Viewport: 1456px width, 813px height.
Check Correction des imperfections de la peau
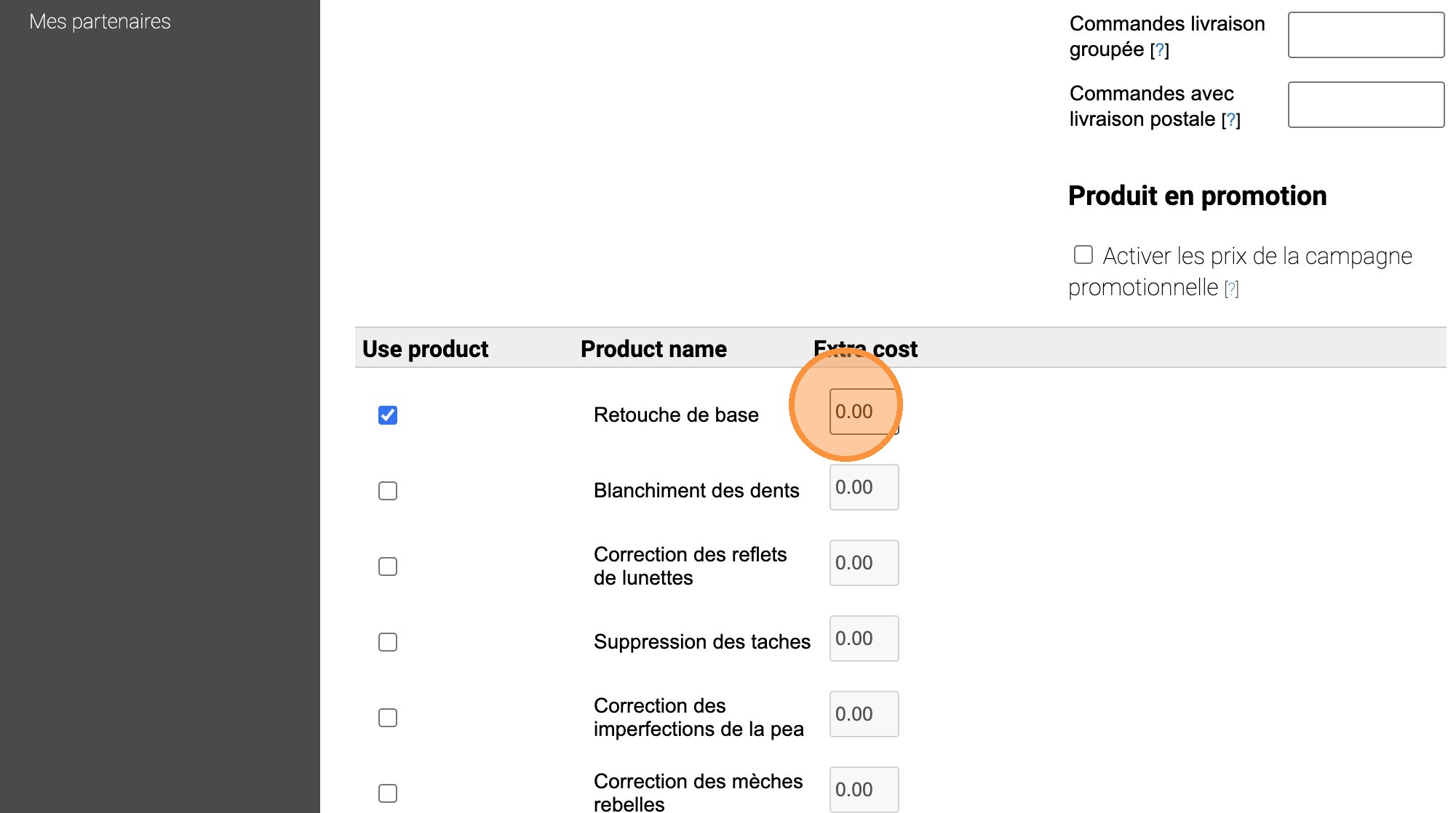tap(388, 718)
